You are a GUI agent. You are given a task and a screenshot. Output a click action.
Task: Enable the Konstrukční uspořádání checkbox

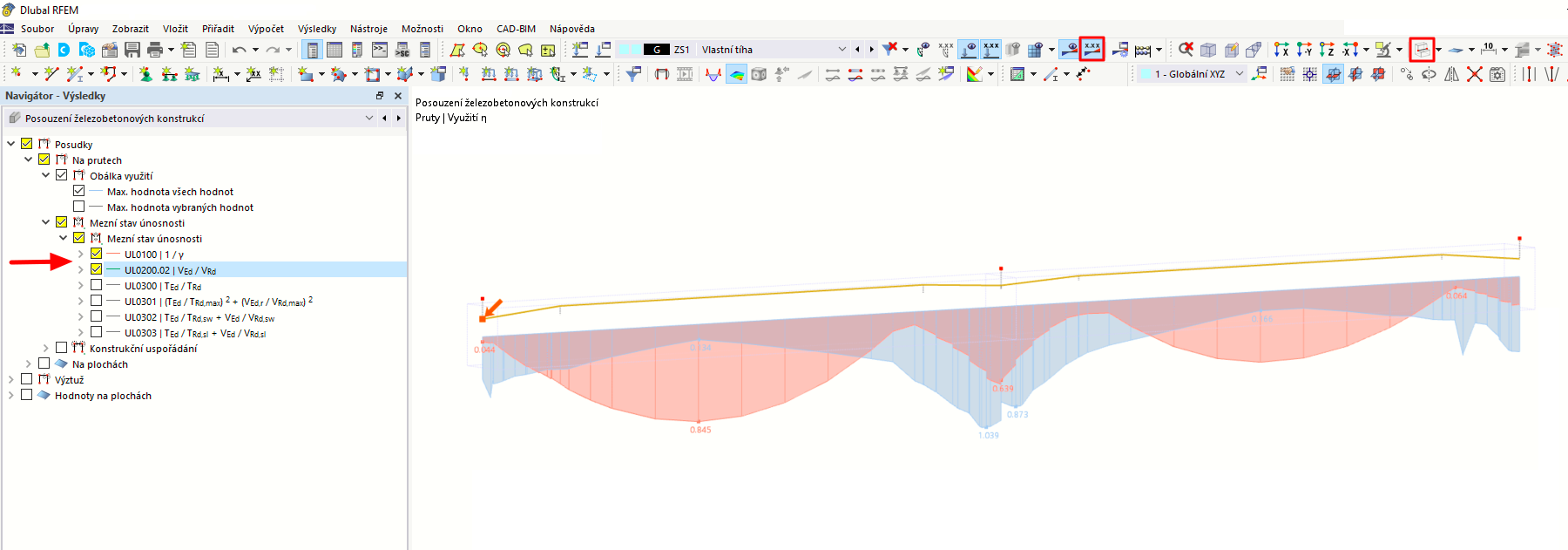[x=62, y=348]
